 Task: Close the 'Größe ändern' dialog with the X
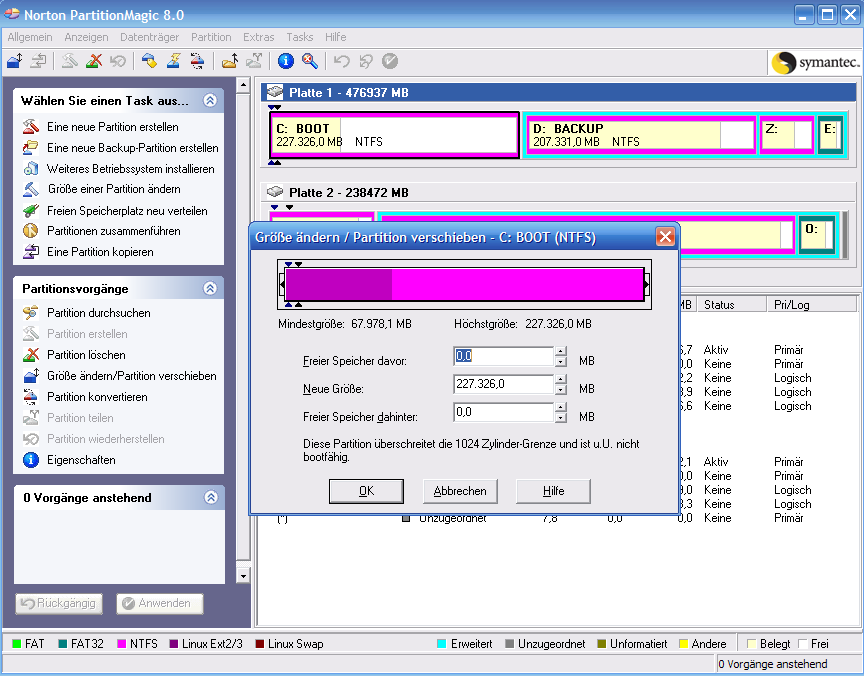click(665, 237)
